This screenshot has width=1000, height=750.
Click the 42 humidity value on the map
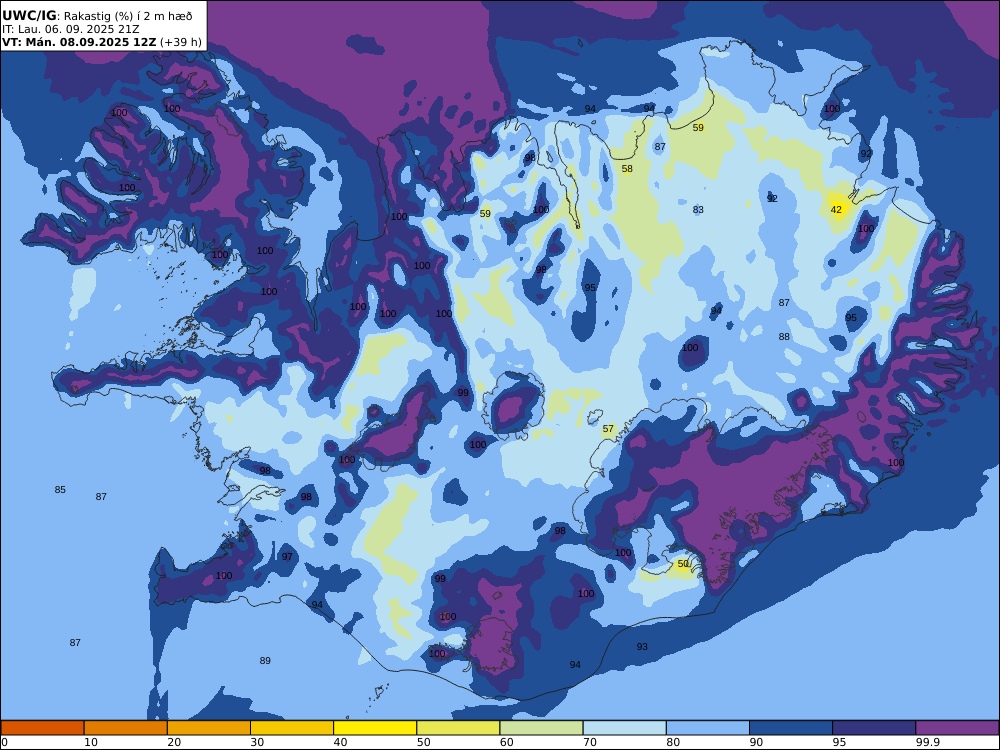pyautogui.click(x=836, y=209)
